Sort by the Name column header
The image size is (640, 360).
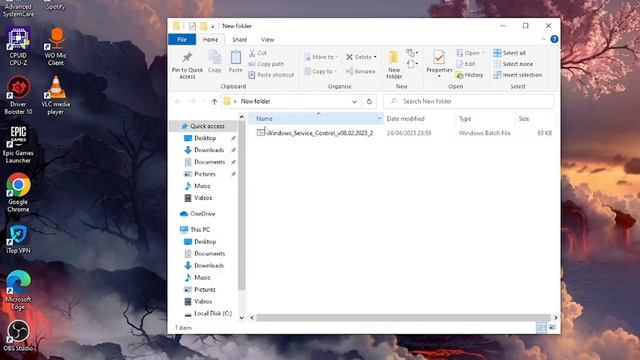314,119
